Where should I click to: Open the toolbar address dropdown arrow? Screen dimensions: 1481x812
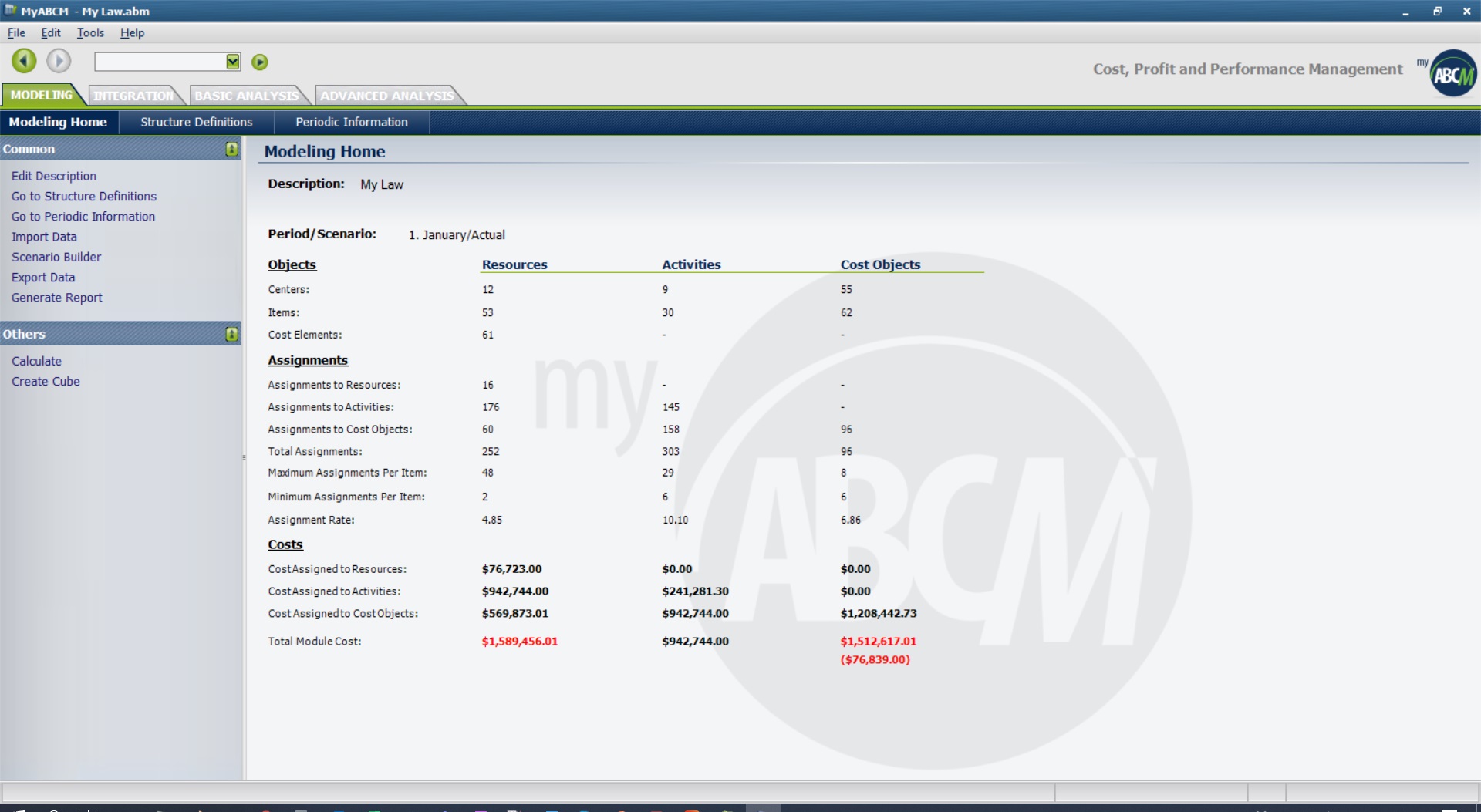(233, 62)
